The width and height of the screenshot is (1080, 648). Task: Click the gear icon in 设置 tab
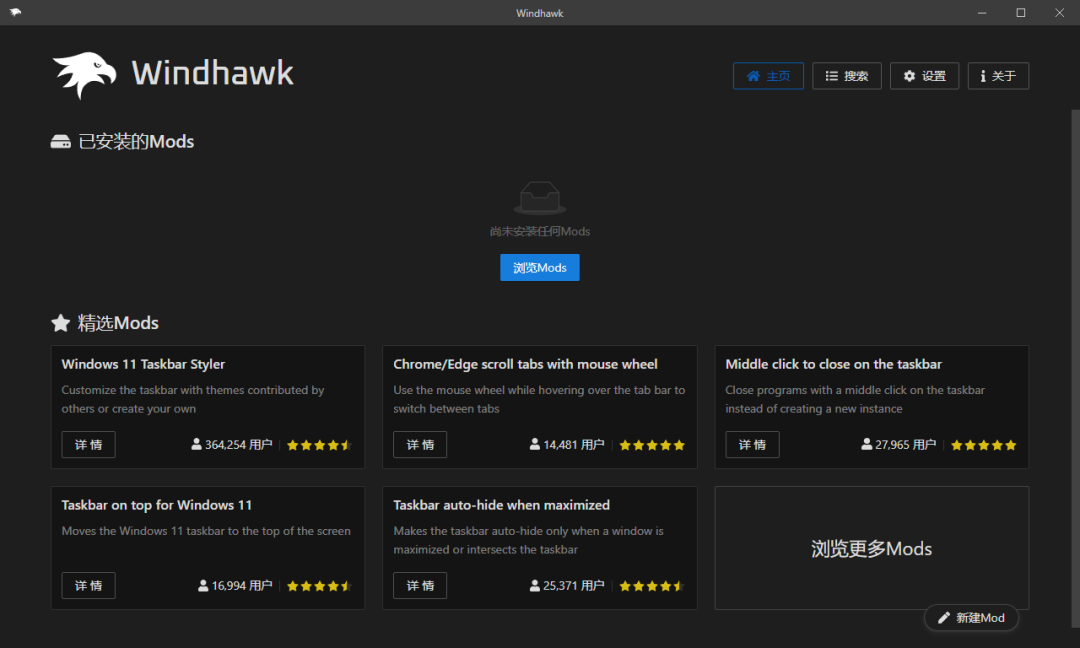pos(909,76)
